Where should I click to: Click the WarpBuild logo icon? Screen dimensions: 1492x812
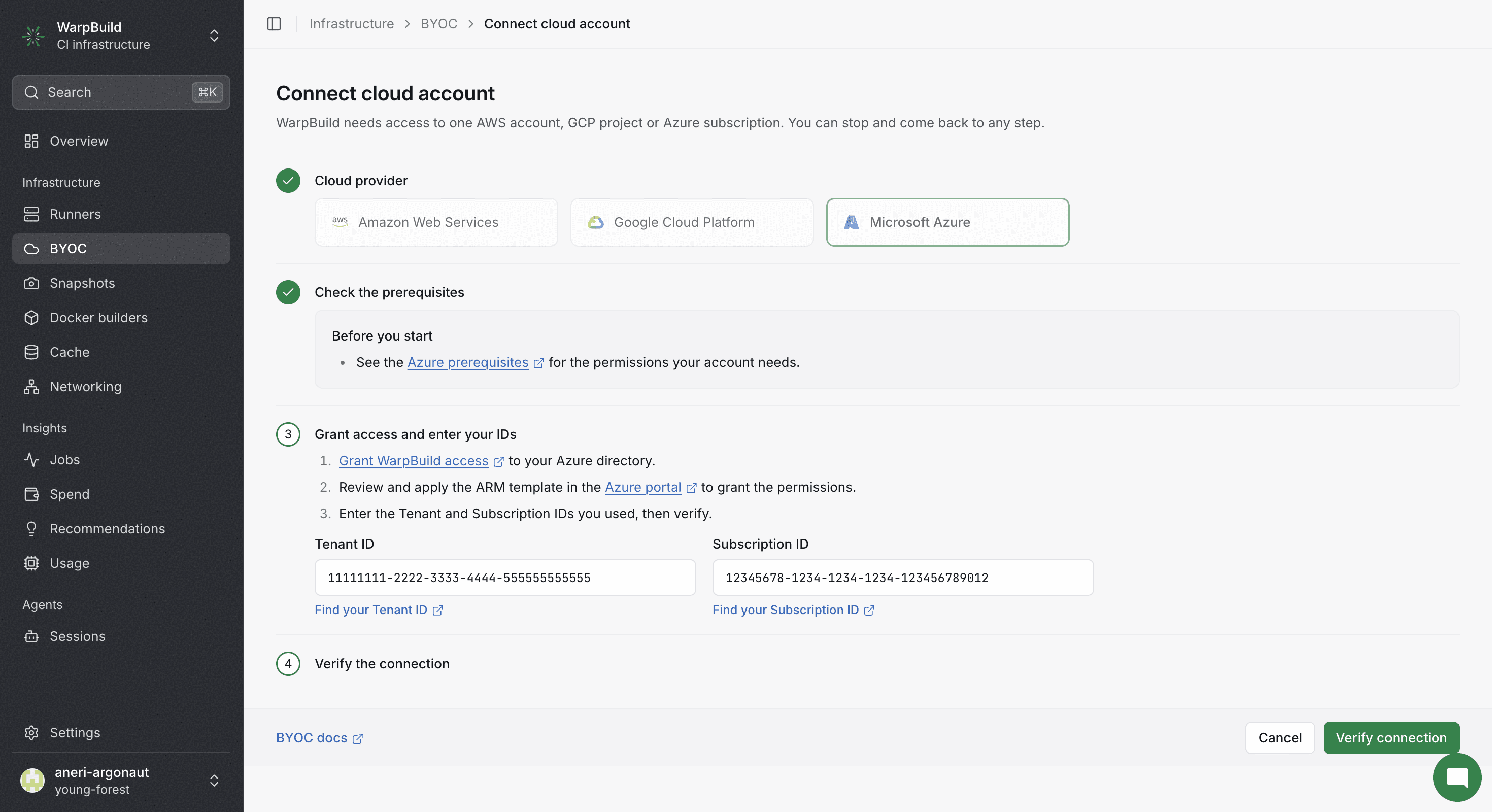(x=33, y=36)
